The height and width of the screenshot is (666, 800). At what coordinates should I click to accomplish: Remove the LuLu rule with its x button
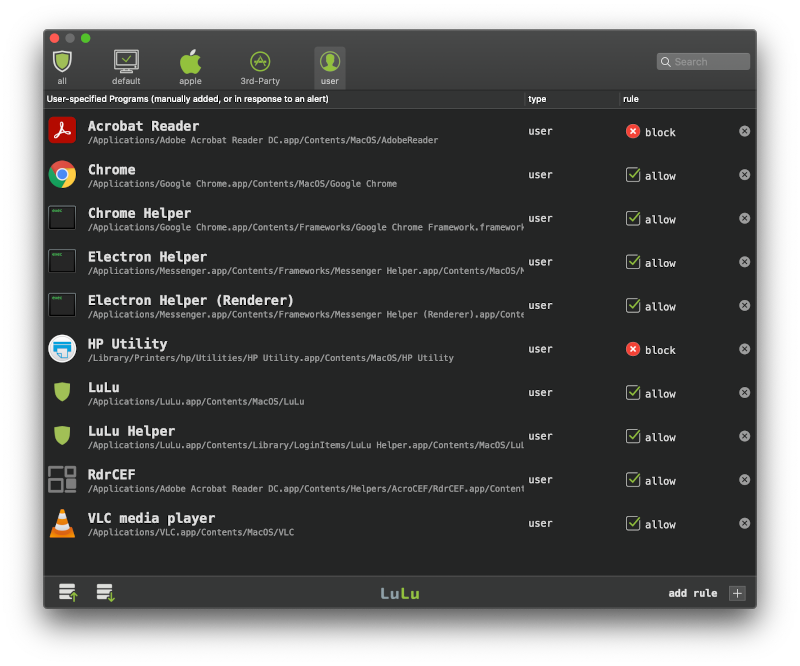[x=744, y=392]
